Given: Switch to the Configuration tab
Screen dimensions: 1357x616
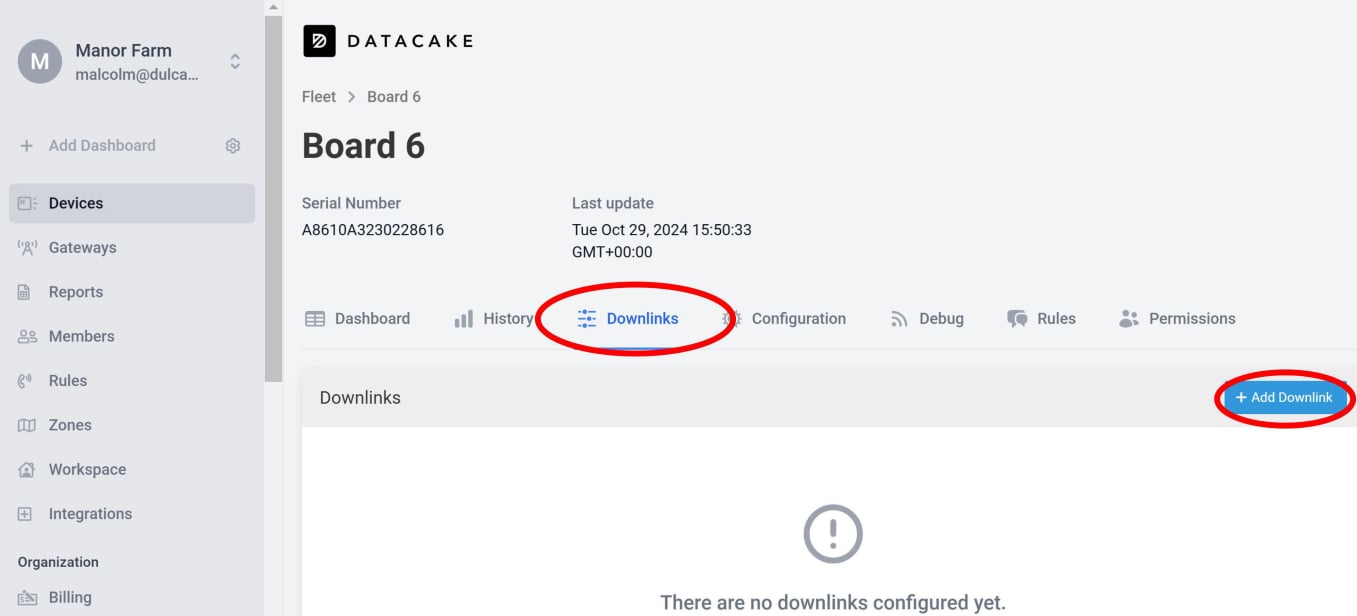Looking at the screenshot, I should (x=797, y=319).
